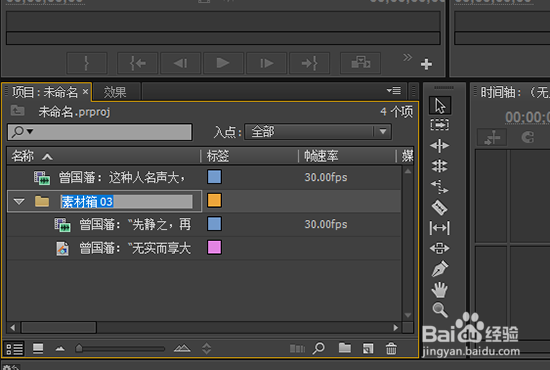
Task: Switch to the 效果 tab
Action: (x=115, y=92)
